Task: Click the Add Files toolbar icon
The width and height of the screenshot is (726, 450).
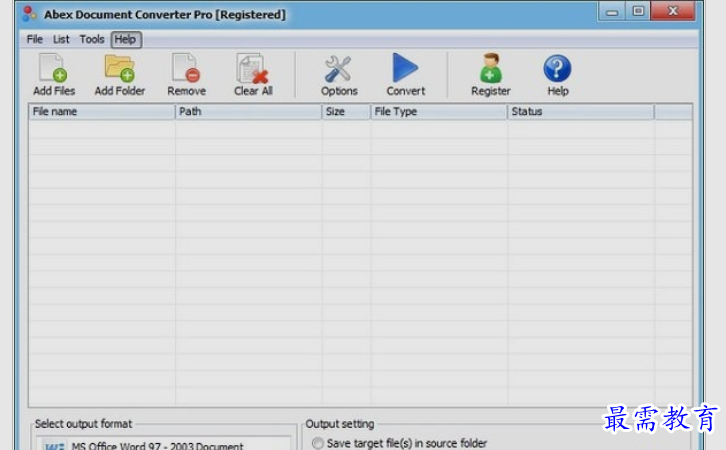Action: (53, 68)
